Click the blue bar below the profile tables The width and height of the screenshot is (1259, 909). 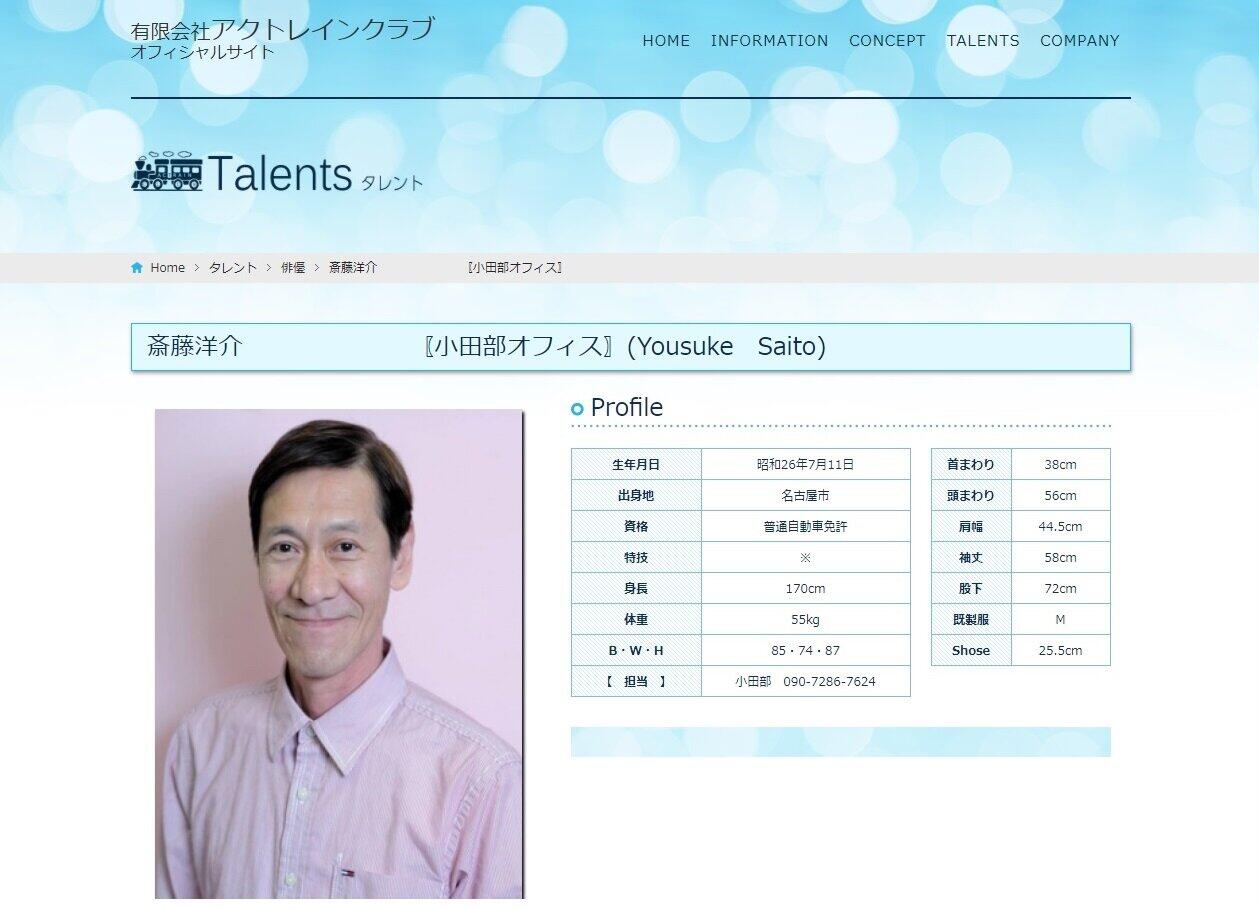click(840, 742)
